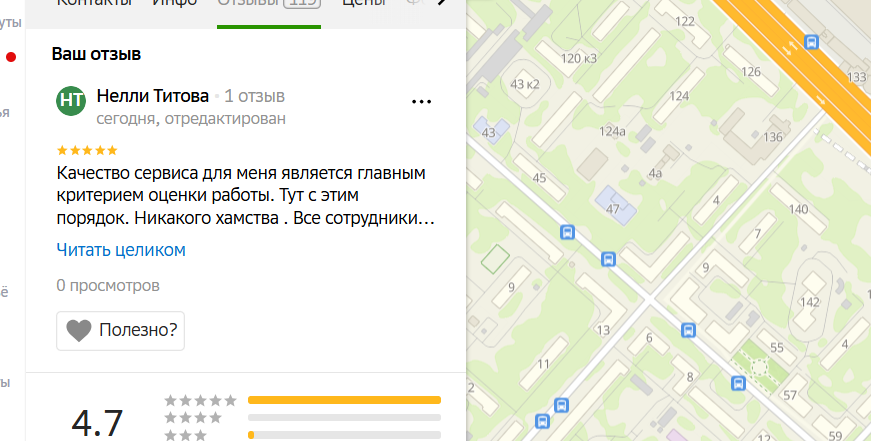This screenshot has height=441, width=871.
Task: Select the blue building 43 on the map
Action: tap(491, 131)
